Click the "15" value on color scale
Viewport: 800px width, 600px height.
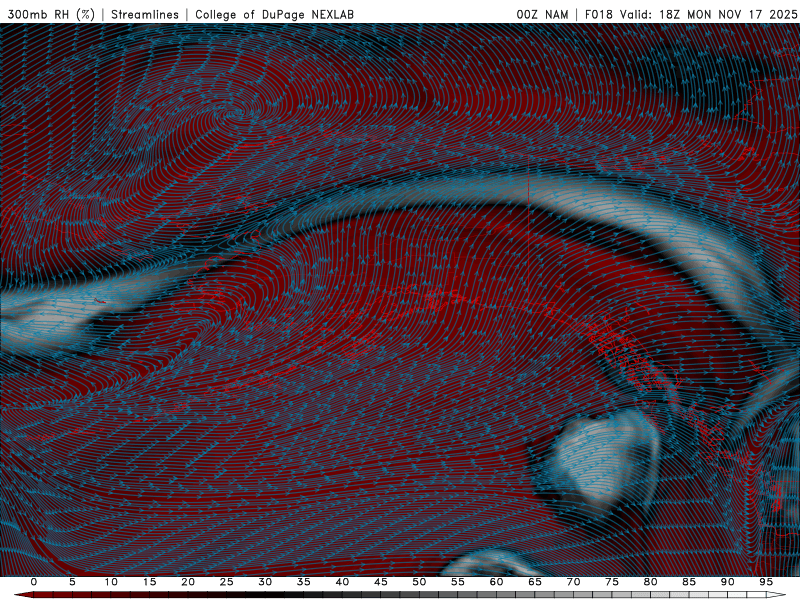click(x=149, y=582)
